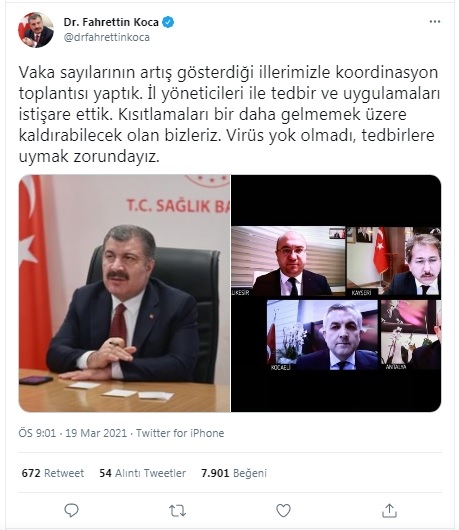The image size is (459, 530).
Task: Open the Twitter for iPhone source link
Action: (180, 433)
